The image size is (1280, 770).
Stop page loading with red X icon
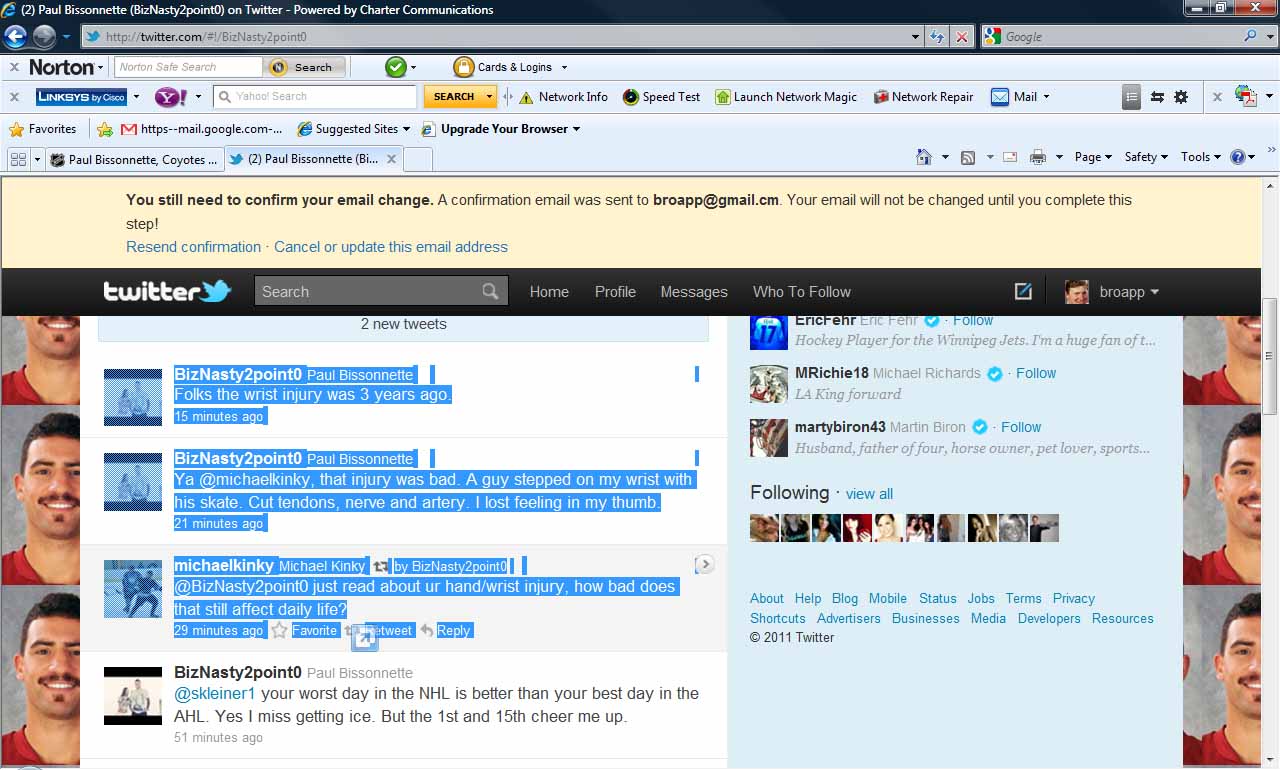(961, 36)
